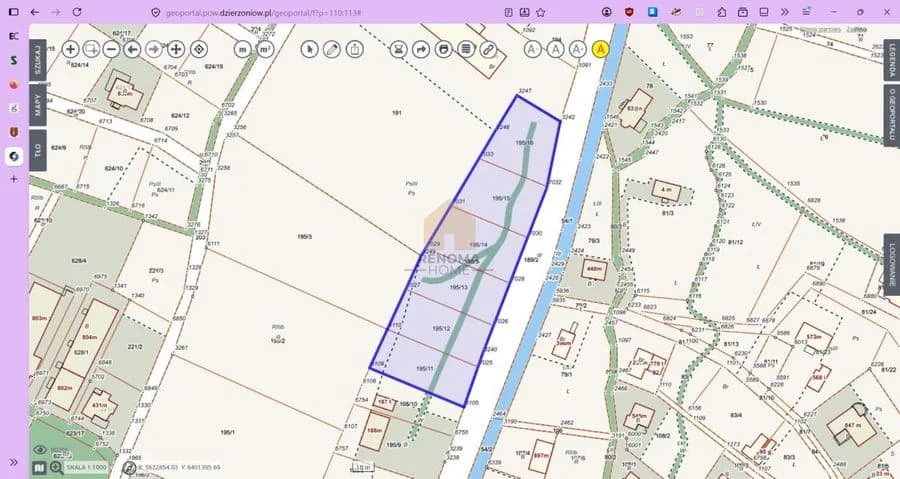Expand the sidebar with double chevron
900x479 pixels.
pyautogui.click(x=14, y=462)
